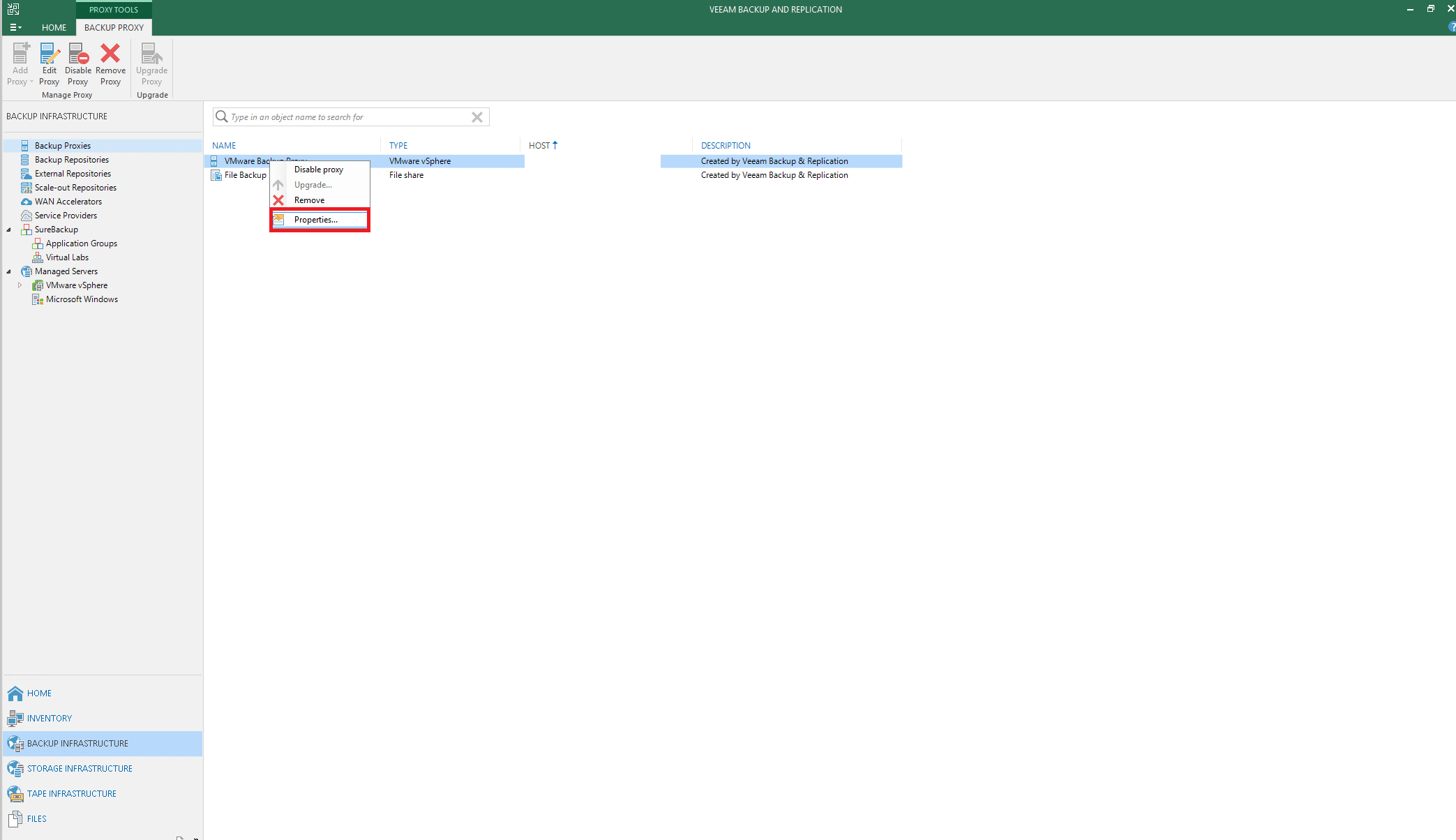This screenshot has height=840, width=1456.
Task: Click the Disable Proxy ribbon icon
Action: pos(78,54)
